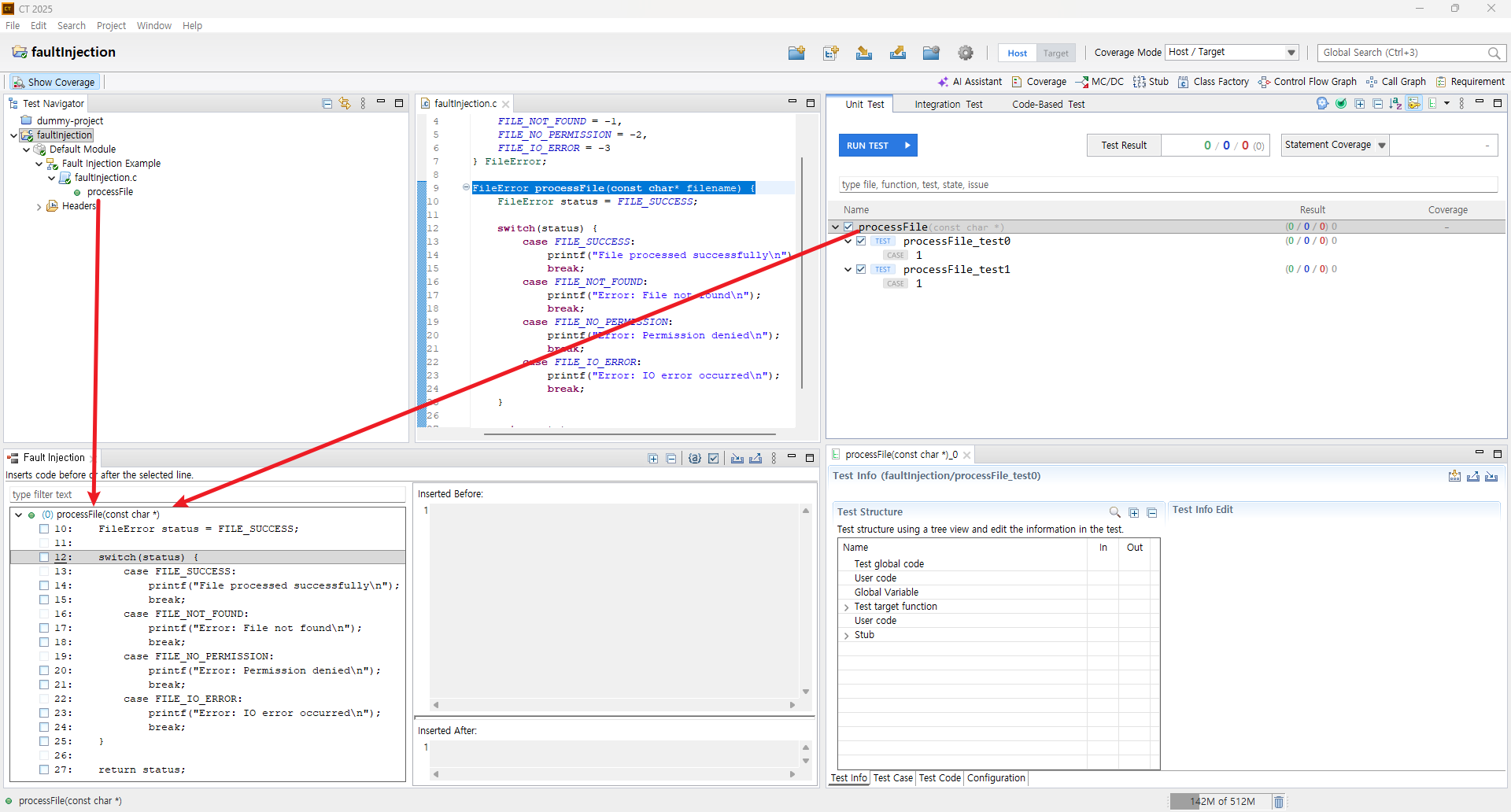Click the Global Search input field
This screenshot has width=1511, height=812.
pos(1403,53)
